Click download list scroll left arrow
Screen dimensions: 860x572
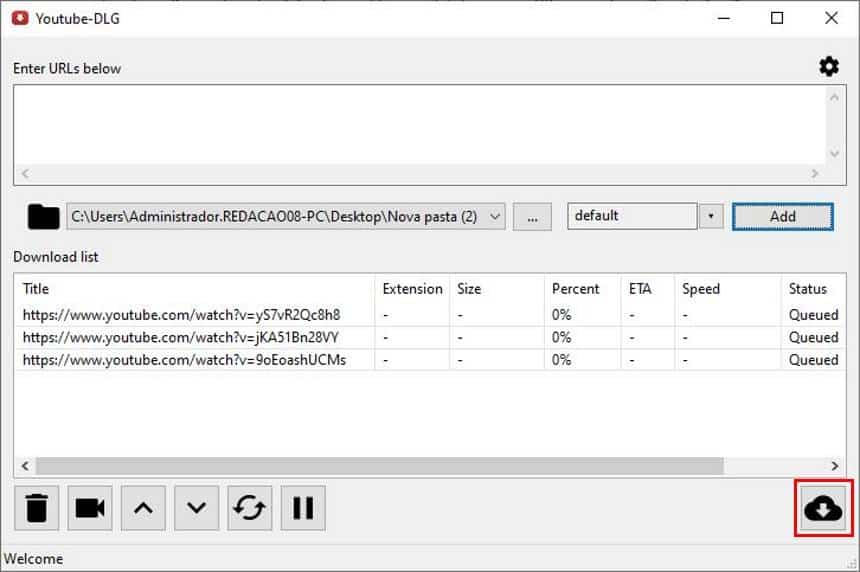tap(25, 466)
